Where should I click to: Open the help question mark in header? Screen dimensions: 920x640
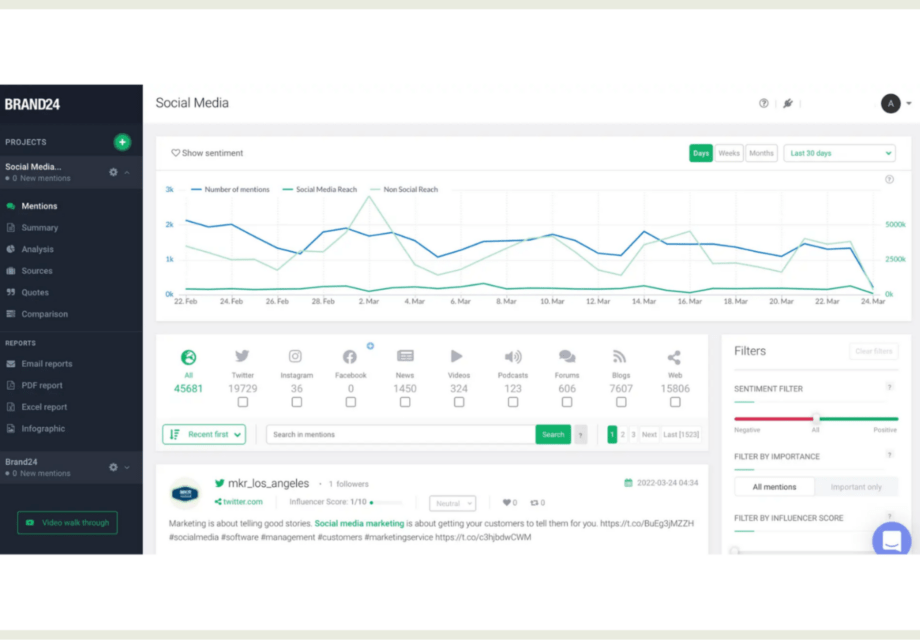pos(763,103)
